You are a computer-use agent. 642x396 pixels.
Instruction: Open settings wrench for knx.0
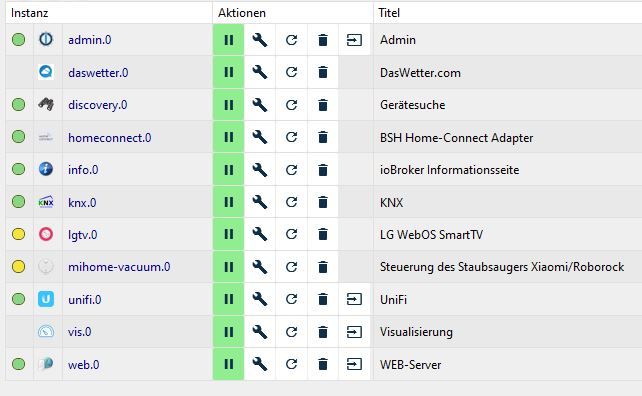click(260, 202)
